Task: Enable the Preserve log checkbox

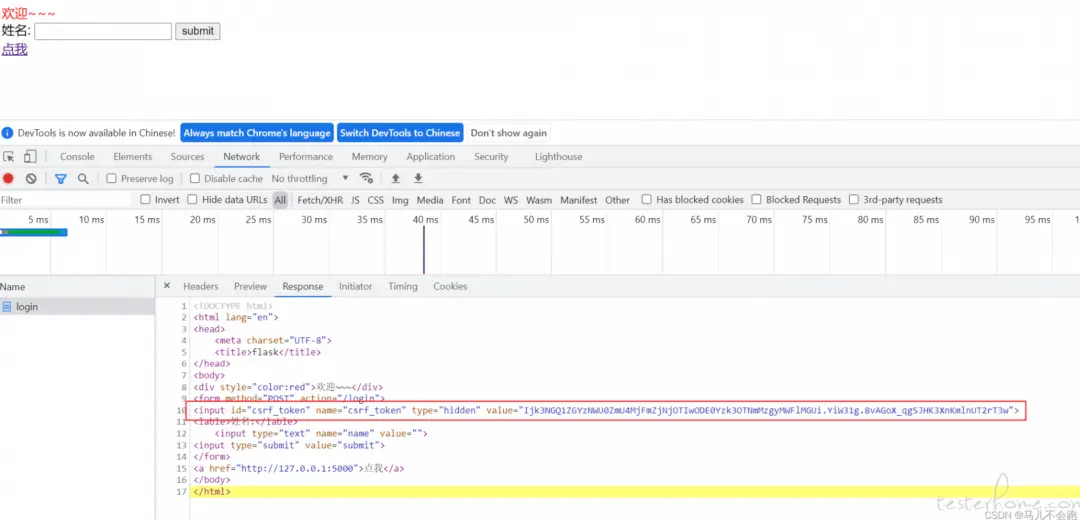Action: tap(112, 179)
